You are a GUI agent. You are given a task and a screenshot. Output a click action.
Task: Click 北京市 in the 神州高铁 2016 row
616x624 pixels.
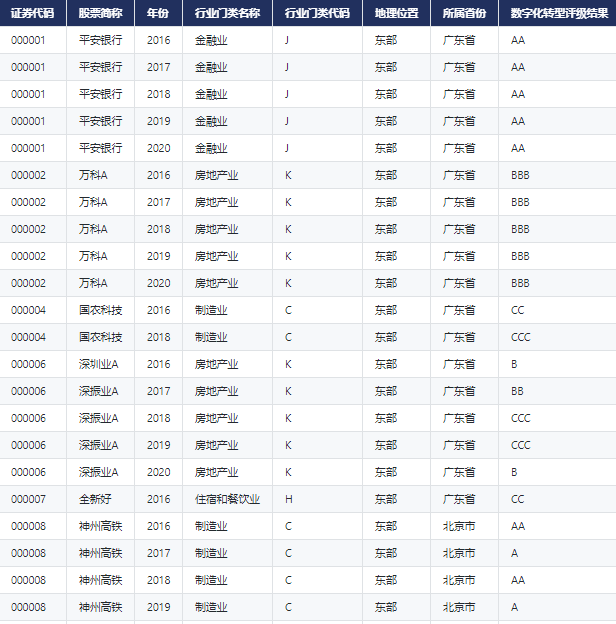tap(459, 526)
